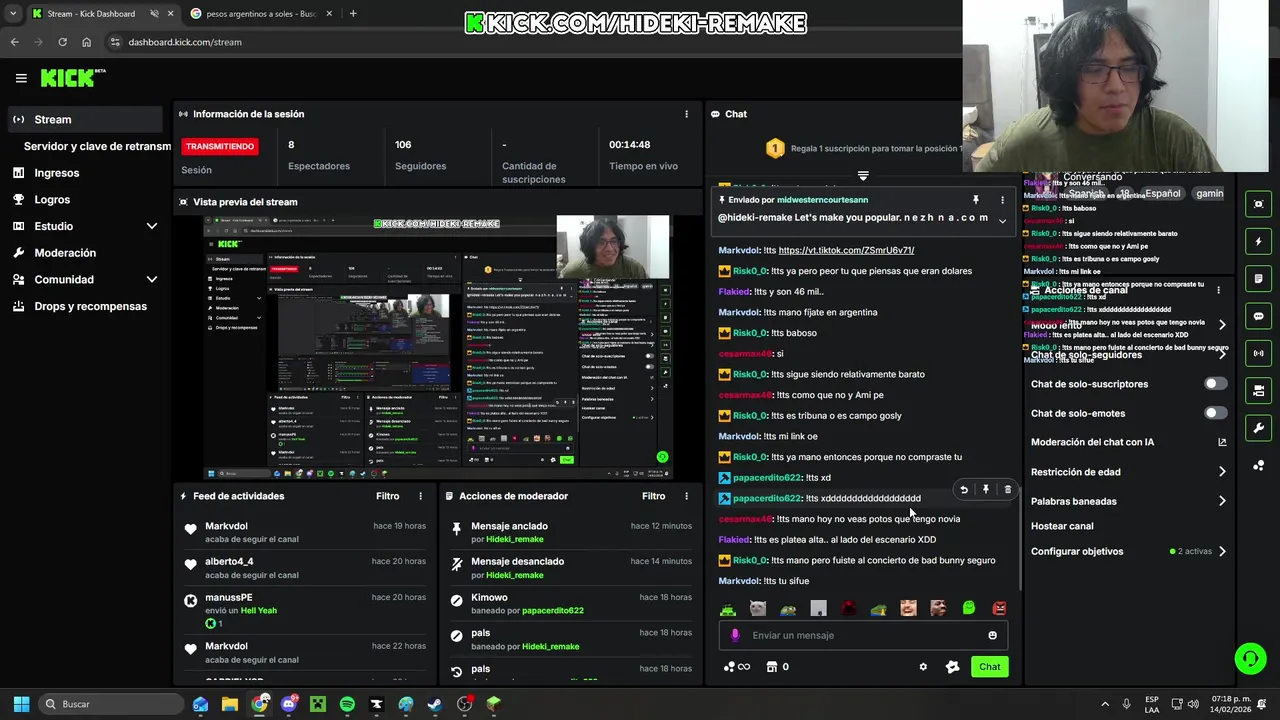The width and height of the screenshot is (1280, 720).
Task: Open options for Acciones de canal
Action: pos(1218,290)
